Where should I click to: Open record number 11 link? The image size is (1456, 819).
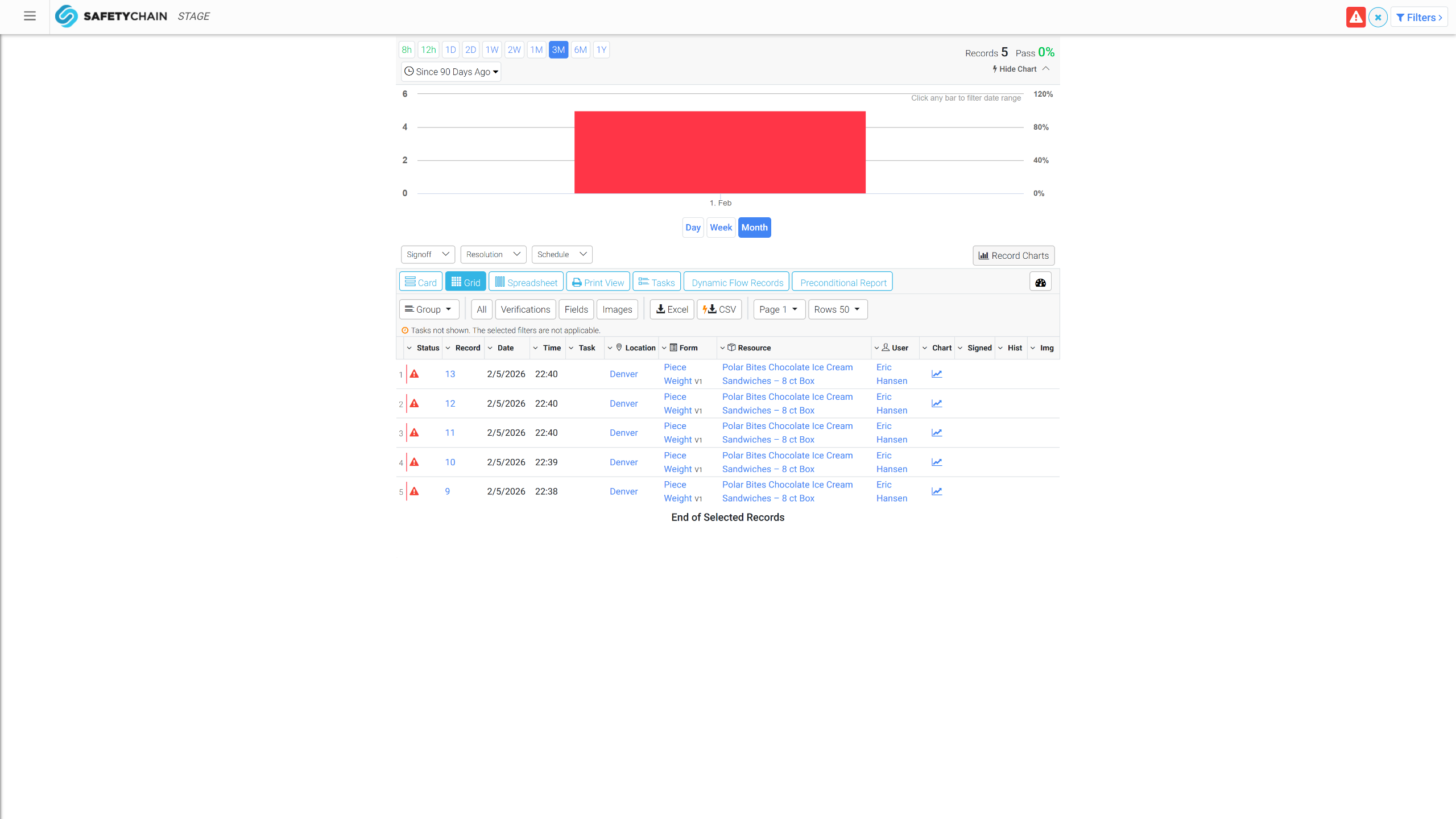(450, 433)
